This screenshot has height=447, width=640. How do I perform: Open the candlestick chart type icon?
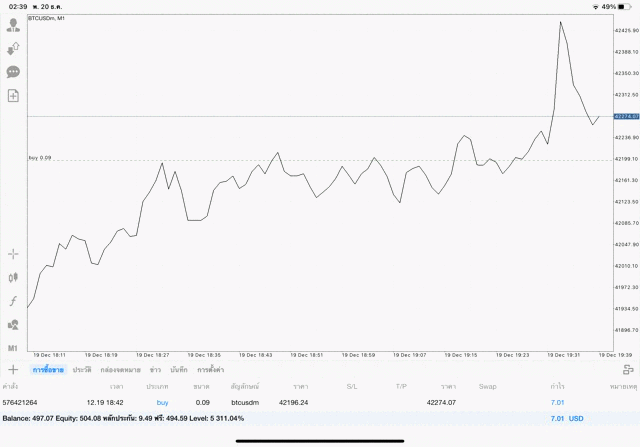click(13, 277)
